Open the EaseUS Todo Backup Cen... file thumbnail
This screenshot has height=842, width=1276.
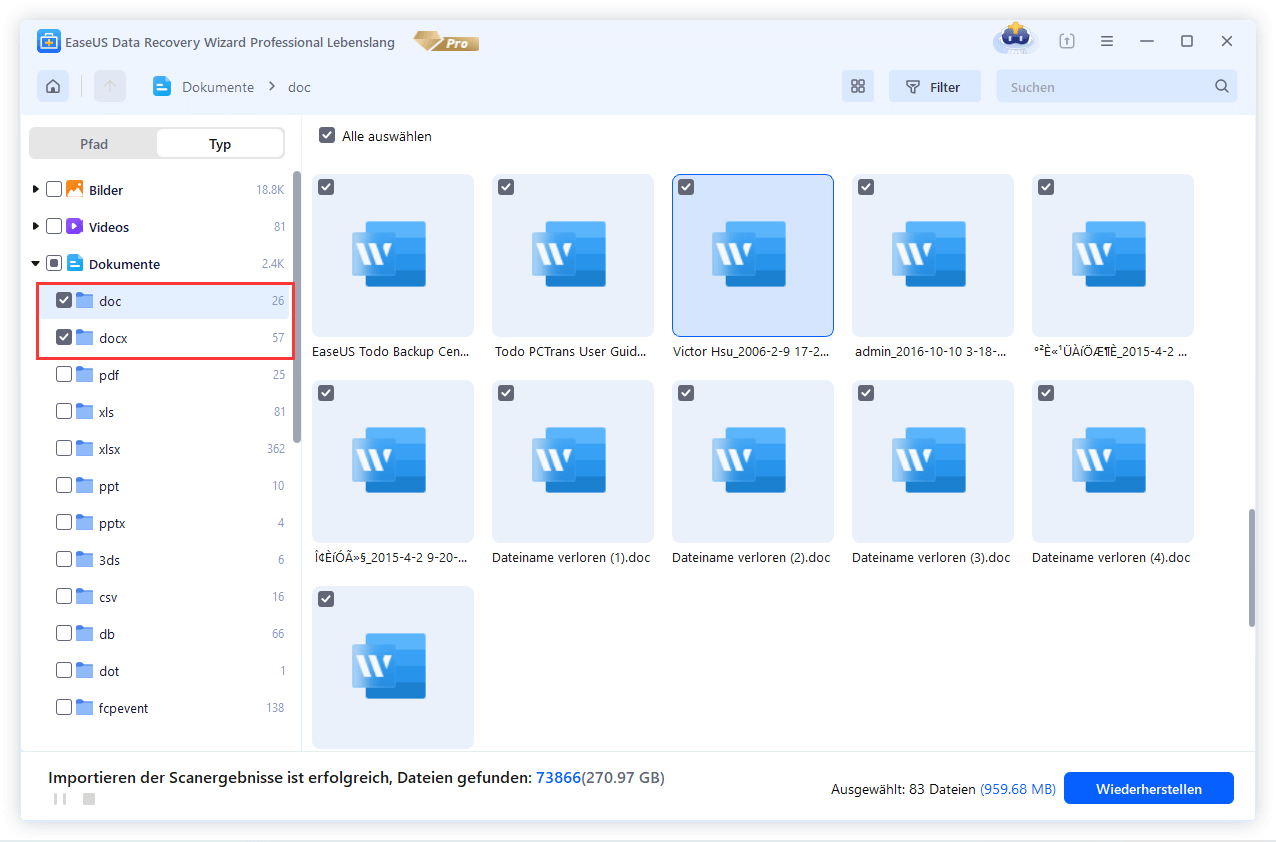[x=393, y=255]
